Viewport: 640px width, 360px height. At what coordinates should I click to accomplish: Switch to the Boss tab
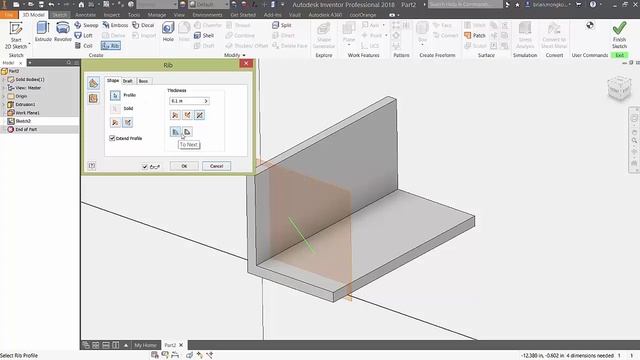[143, 81]
